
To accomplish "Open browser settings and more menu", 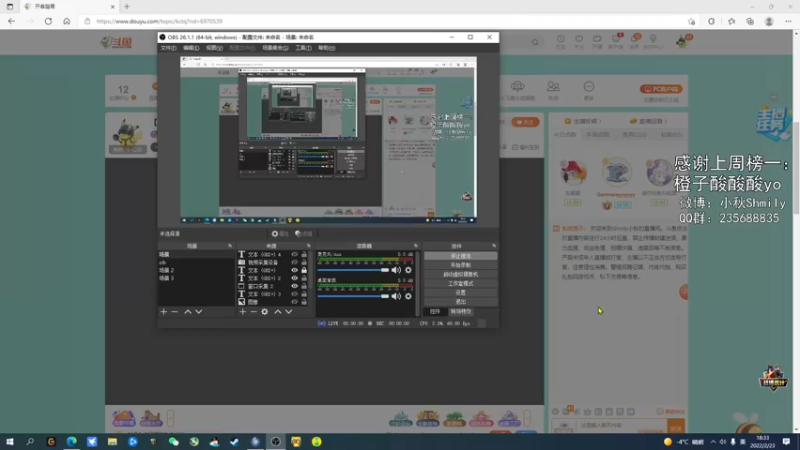I will click(x=788, y=21).
